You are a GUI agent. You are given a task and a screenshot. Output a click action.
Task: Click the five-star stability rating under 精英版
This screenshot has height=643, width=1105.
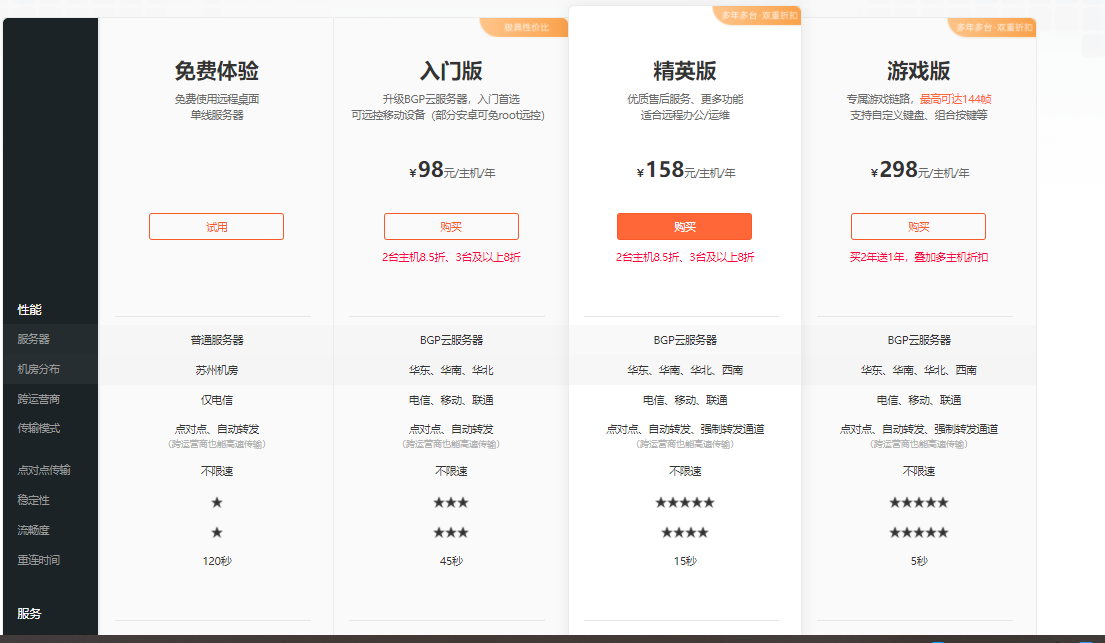click(x=685, y=503)
